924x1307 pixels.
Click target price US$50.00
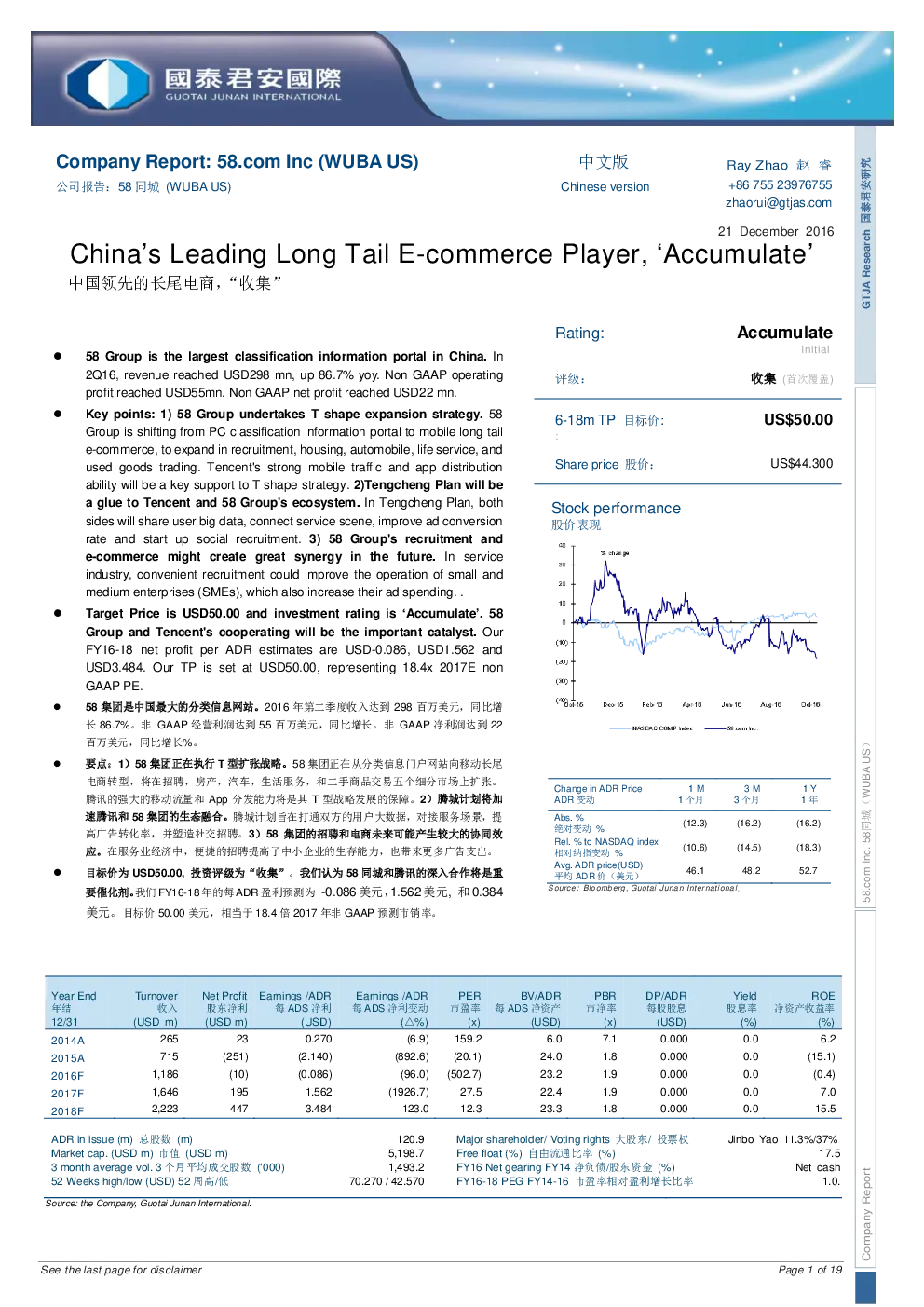(x=798, y=420)
